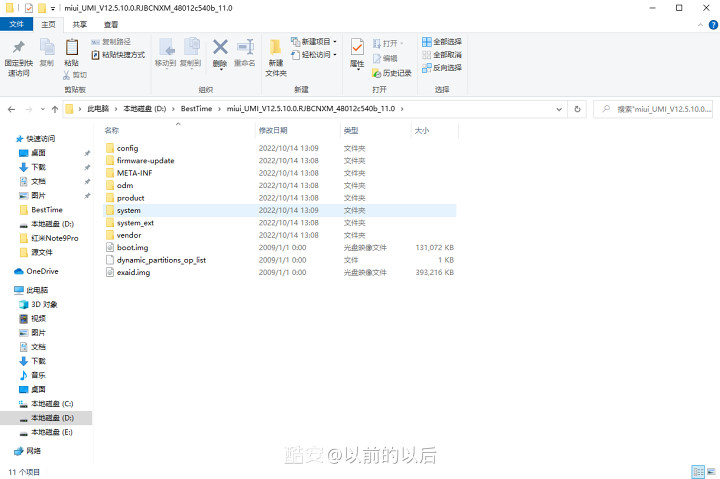Image resolution: width=720 pixels, height=479 pixels.
Task: Open Music folder in the sidebar
Action: pyautogui.click(x=39, y=375)
